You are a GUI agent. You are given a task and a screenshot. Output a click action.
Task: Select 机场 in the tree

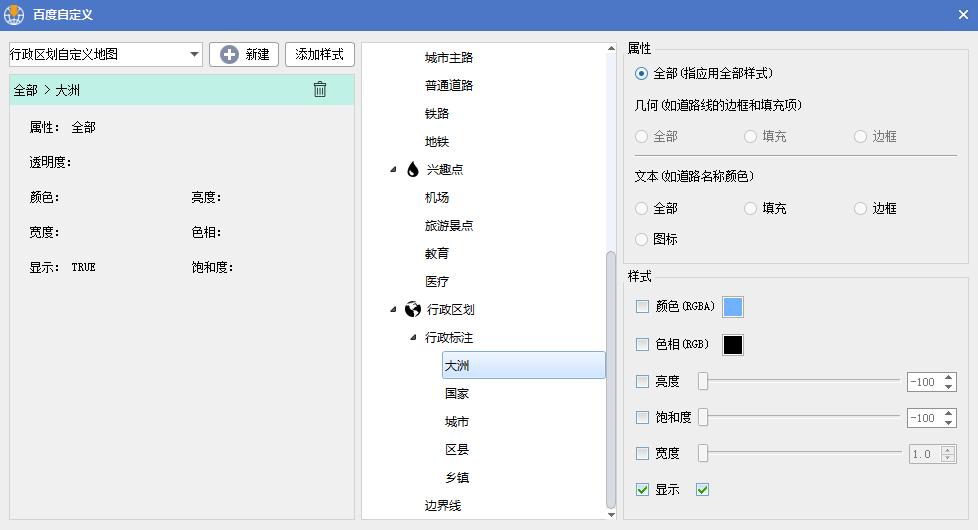(x=437, y=198)
